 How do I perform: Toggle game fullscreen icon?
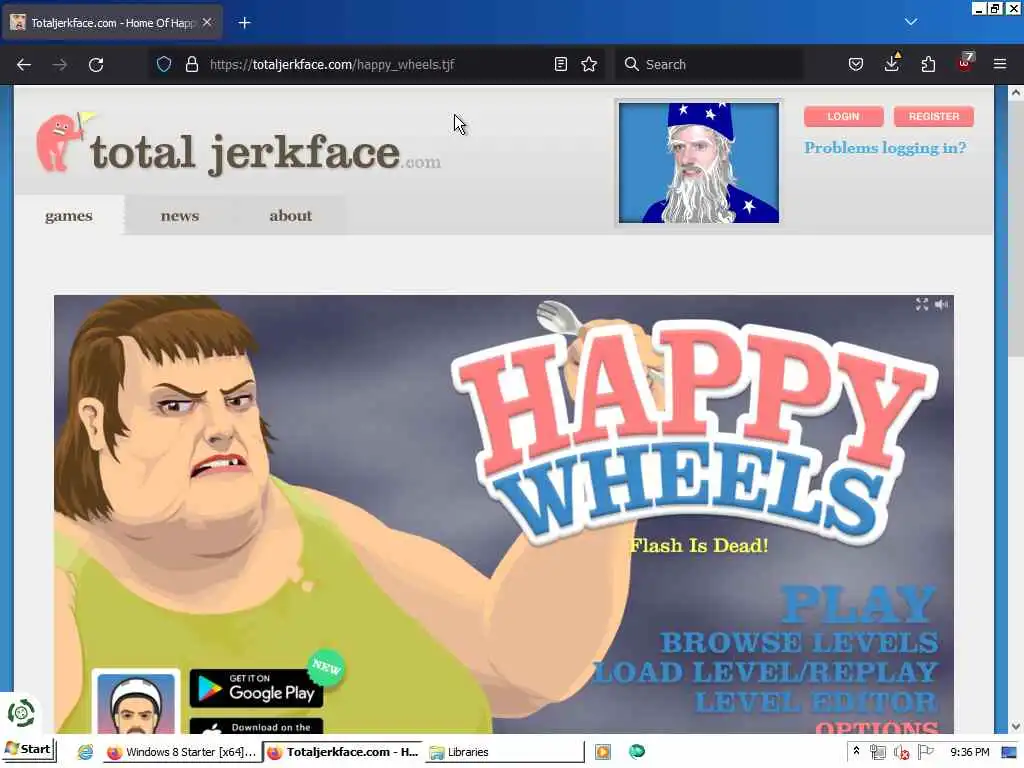point(921,304)
